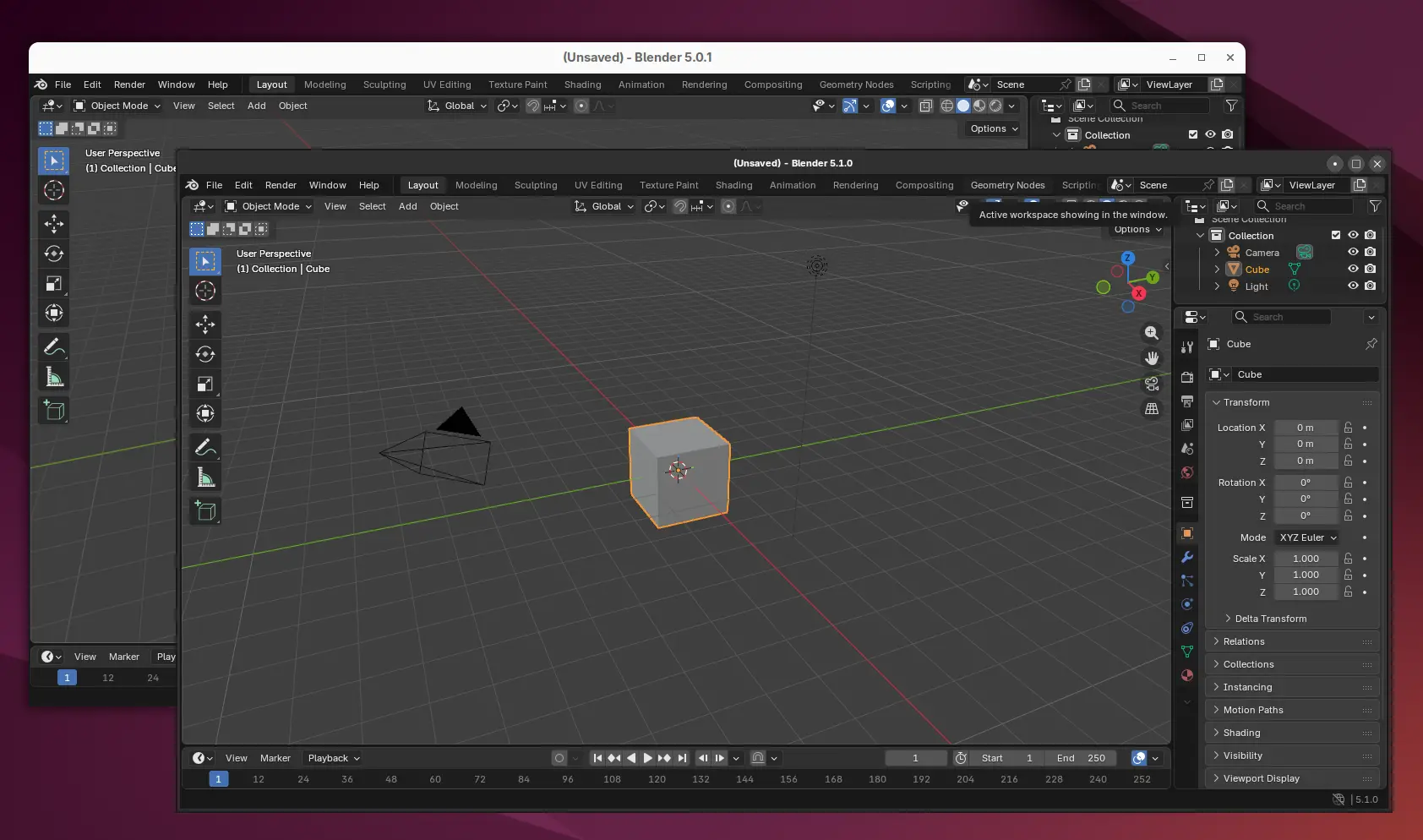Switch to the Geometry Nodes workspace in front window
Viewport: 1423px width, 840px height.
(x=1007, y=185)
